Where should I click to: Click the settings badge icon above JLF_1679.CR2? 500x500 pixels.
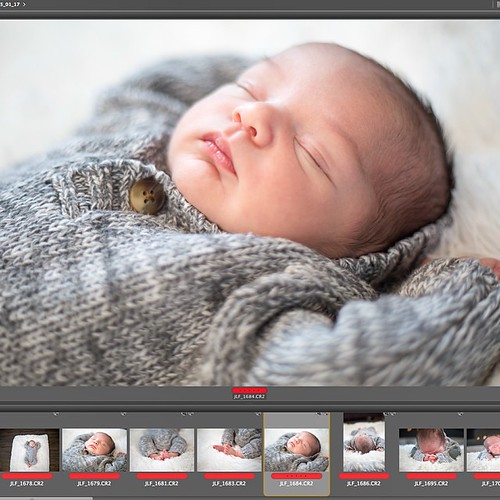123,414
